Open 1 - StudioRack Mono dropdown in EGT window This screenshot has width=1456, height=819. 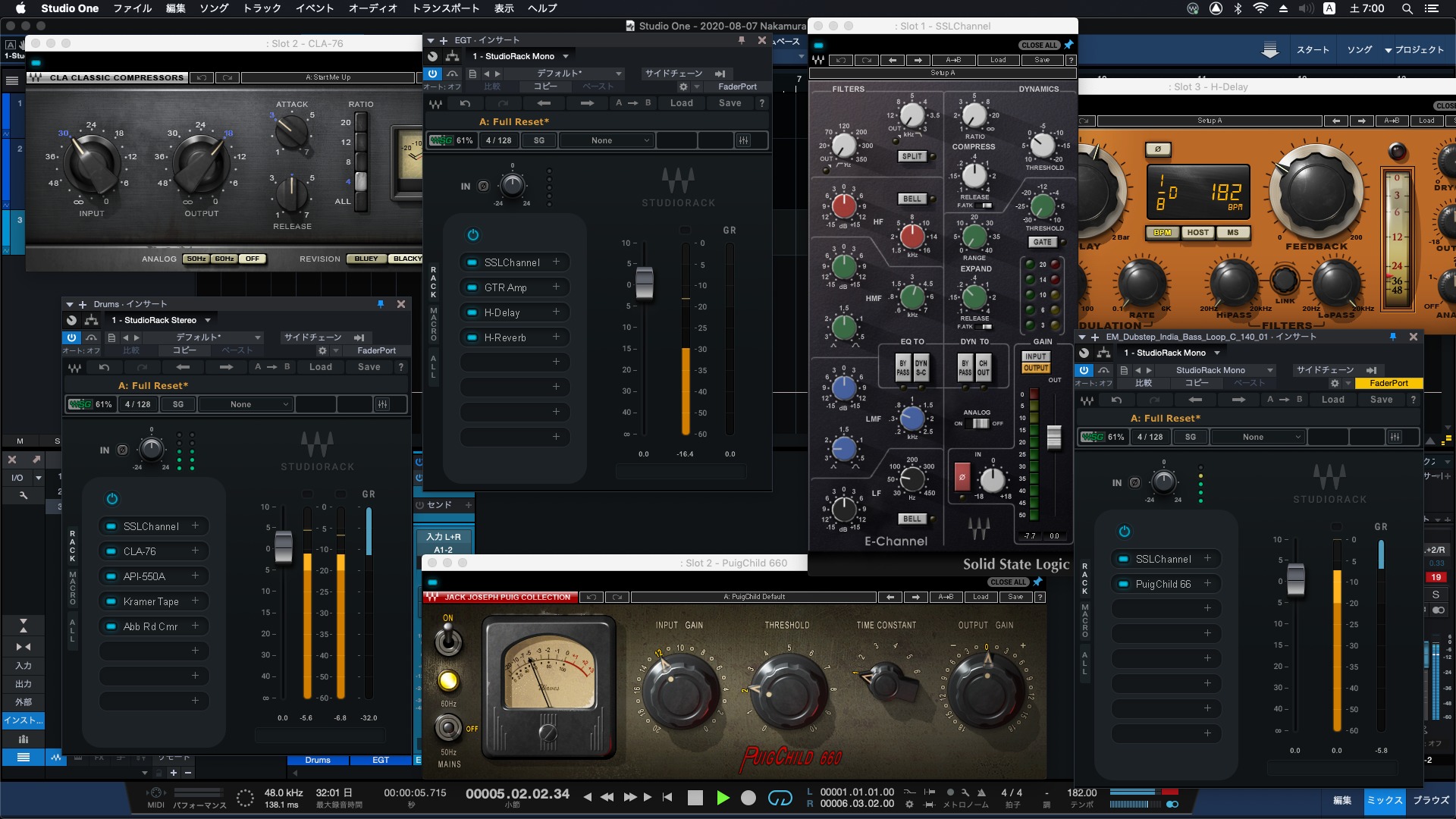pyautogui.click(x=520, y=56)
